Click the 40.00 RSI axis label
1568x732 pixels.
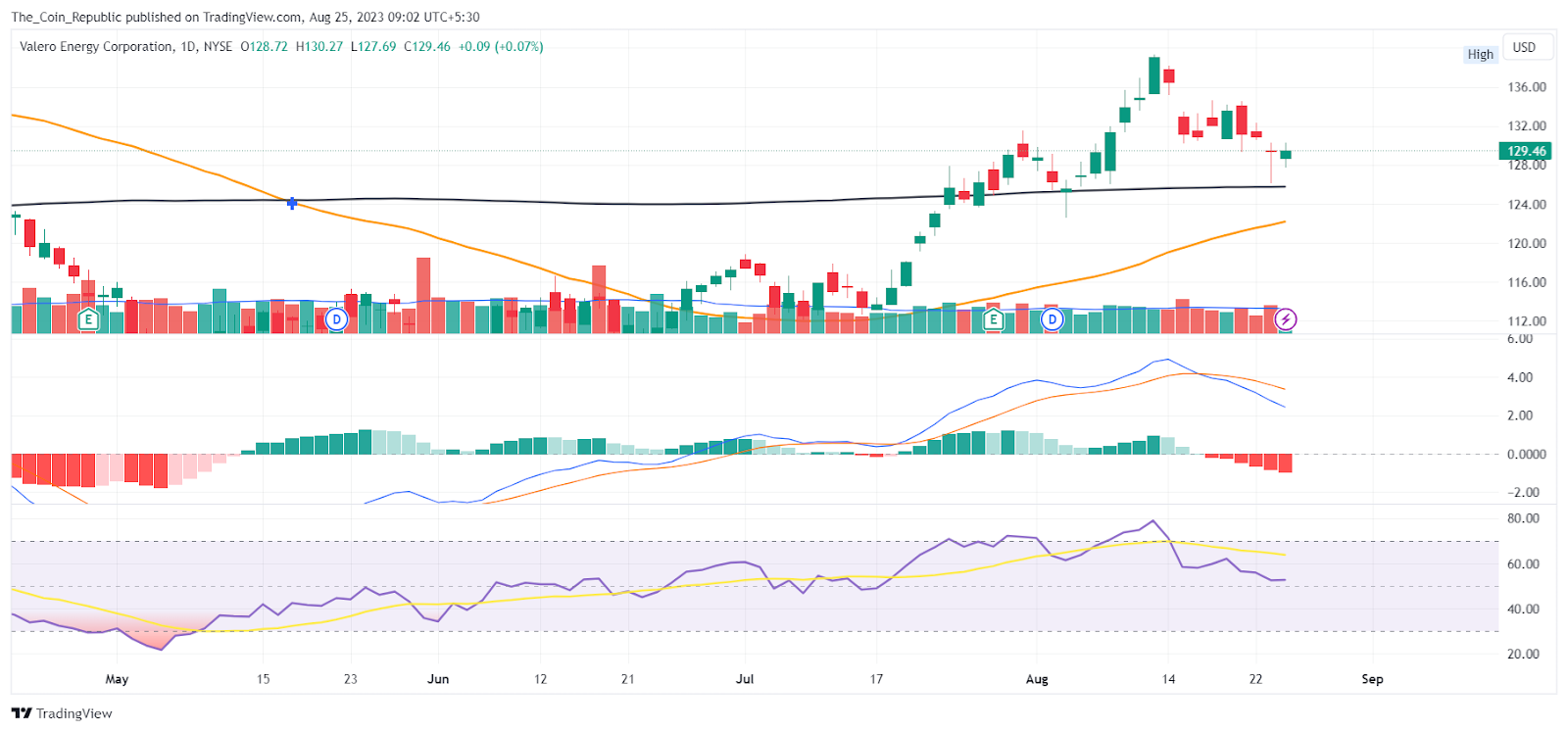[x=1524, y=610]
